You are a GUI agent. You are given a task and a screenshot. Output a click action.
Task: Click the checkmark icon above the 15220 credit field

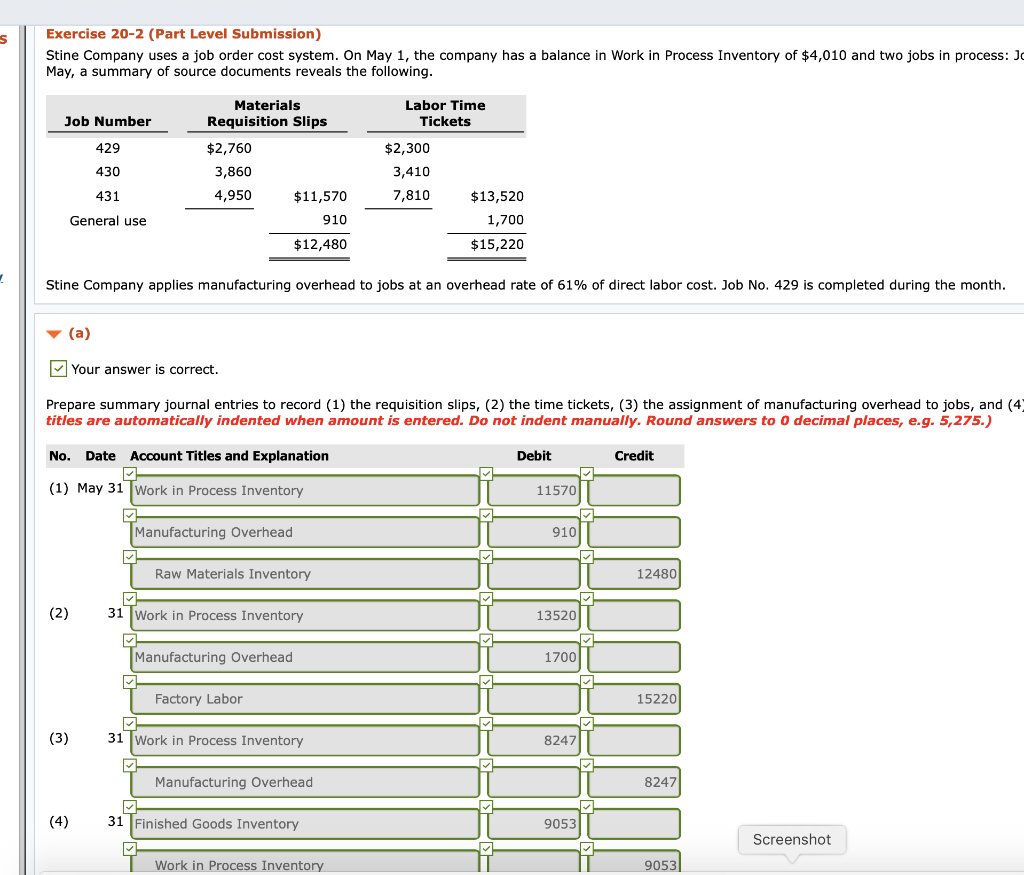point(587,681)
